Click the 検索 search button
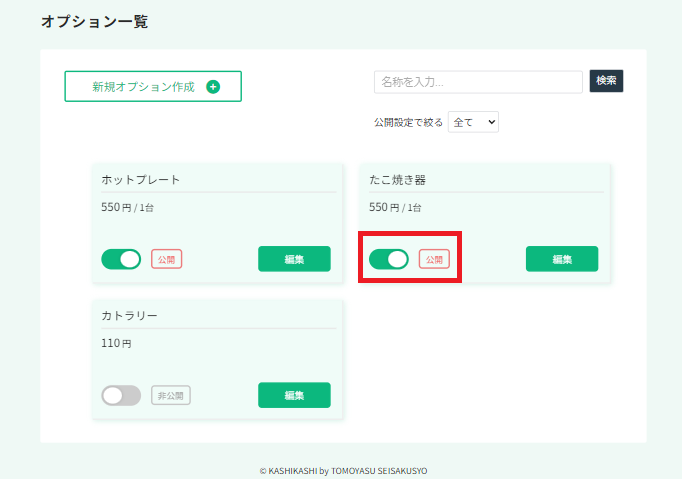Image resolution: width=682 pixels, height=479 pixels. [x=606, y=81]
